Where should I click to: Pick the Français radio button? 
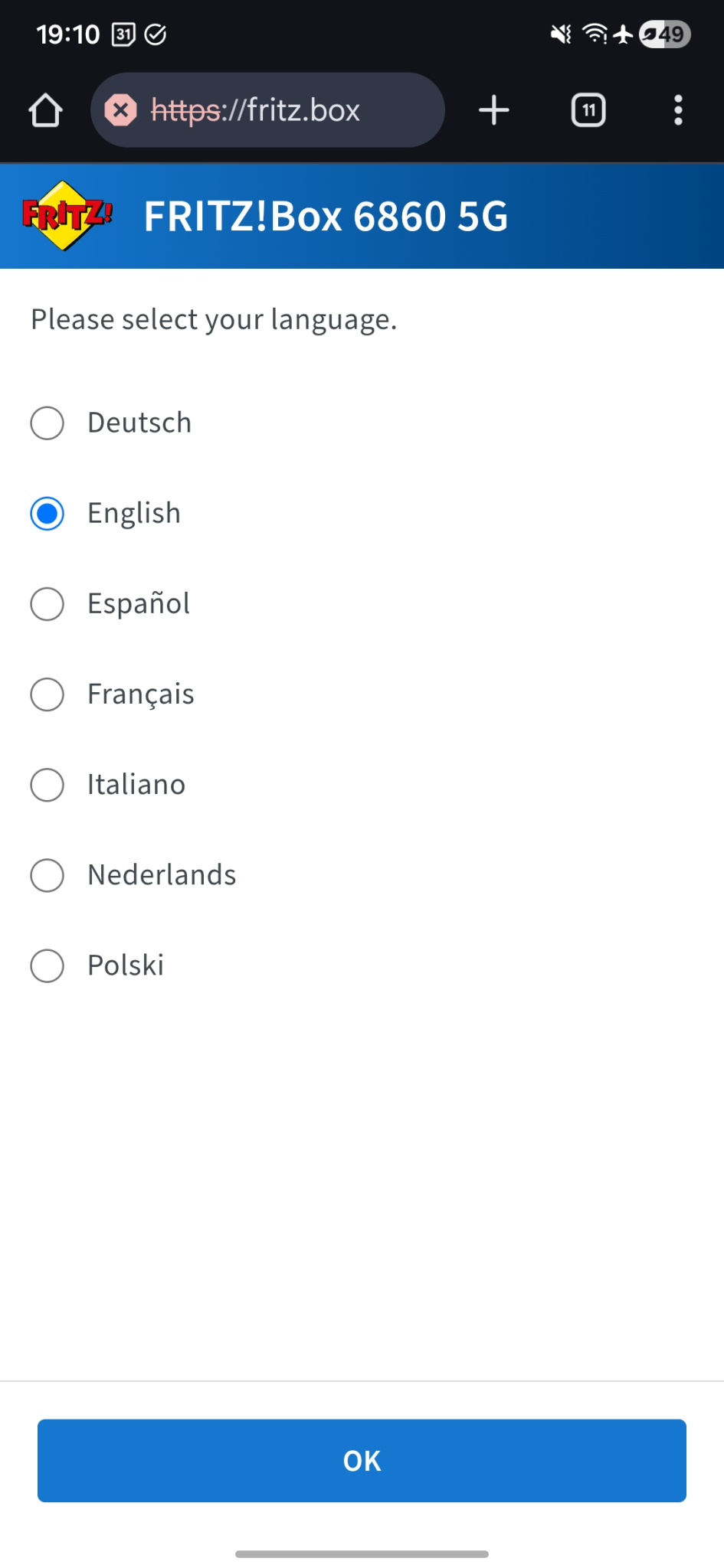[48, 694]
